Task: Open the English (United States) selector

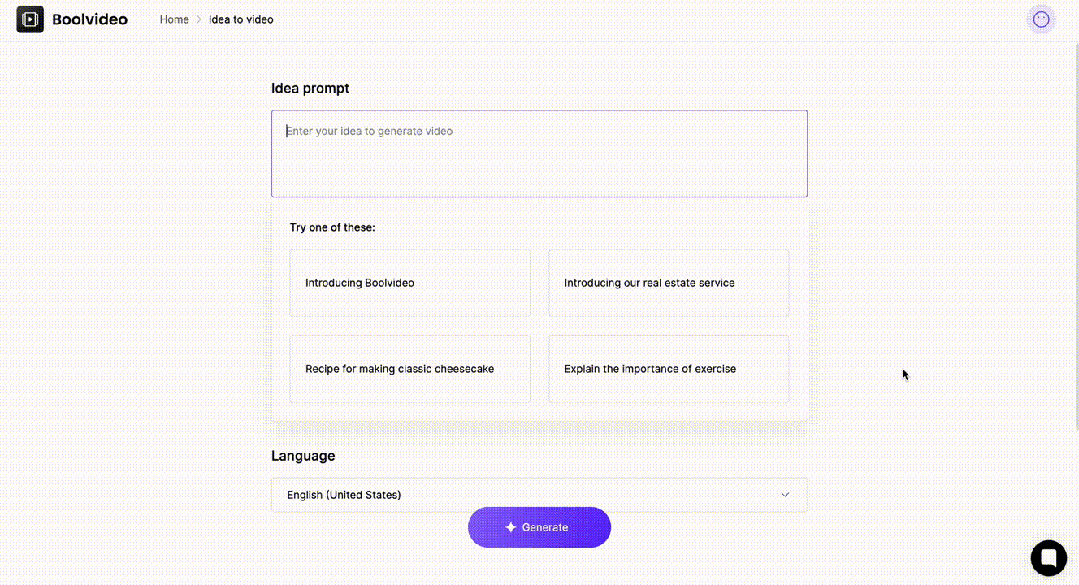Action: (539, 494)
